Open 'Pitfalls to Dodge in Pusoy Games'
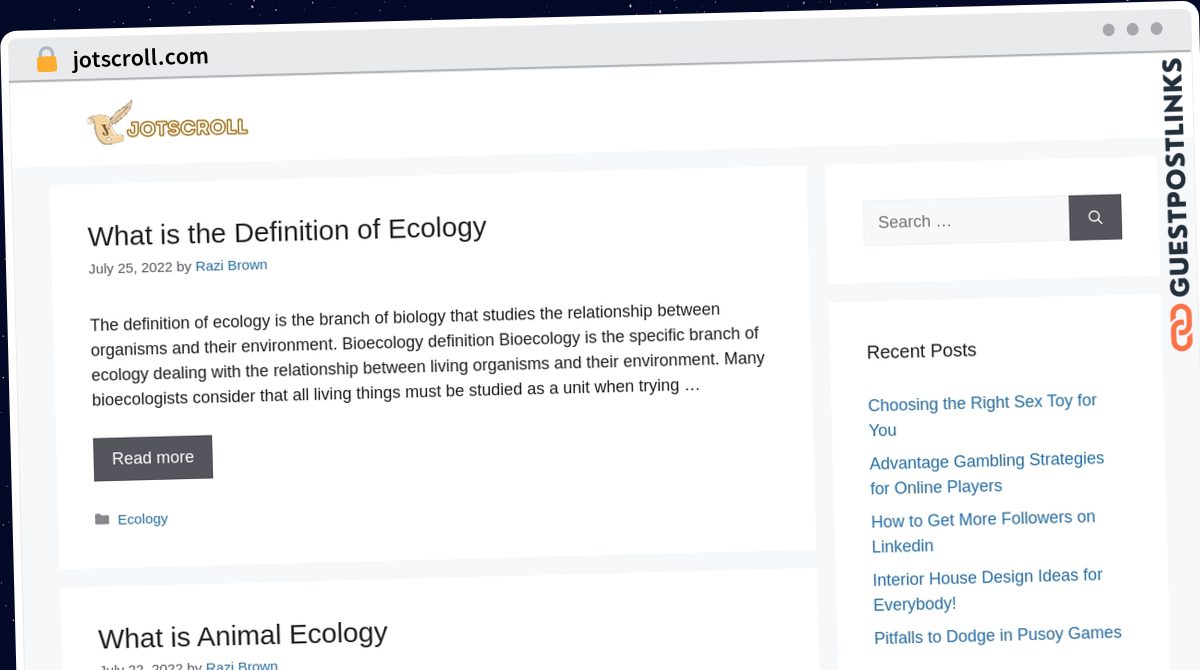The image size is (1200, 670). click(x=998, y=635)
